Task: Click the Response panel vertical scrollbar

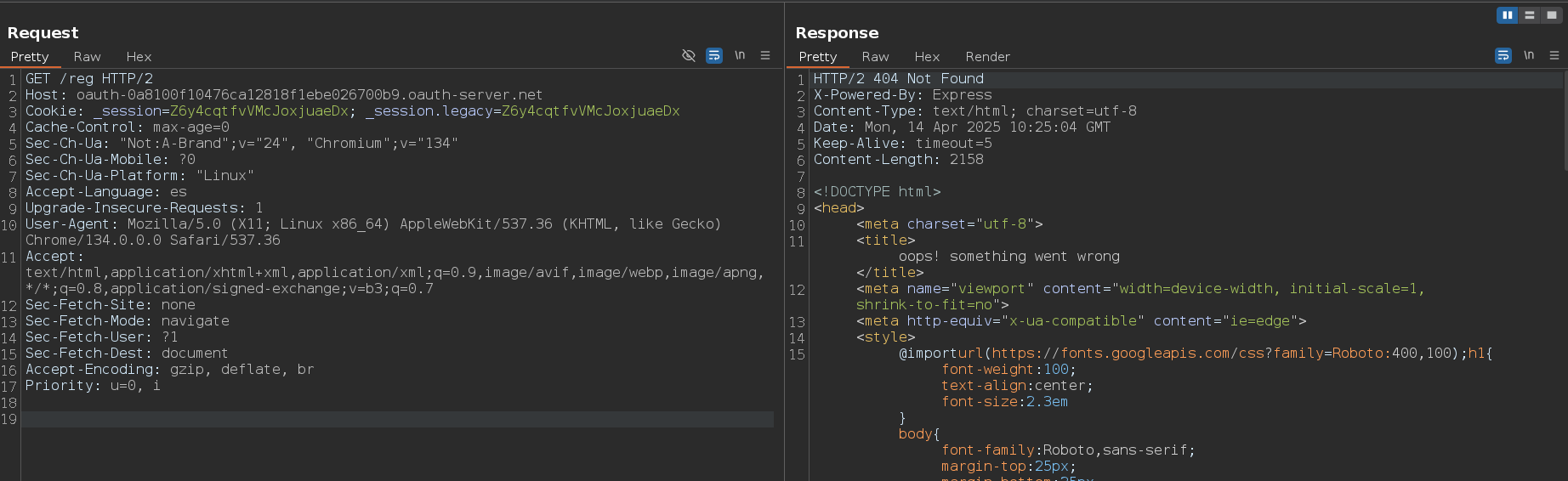Action: [x=1565, y=119]
